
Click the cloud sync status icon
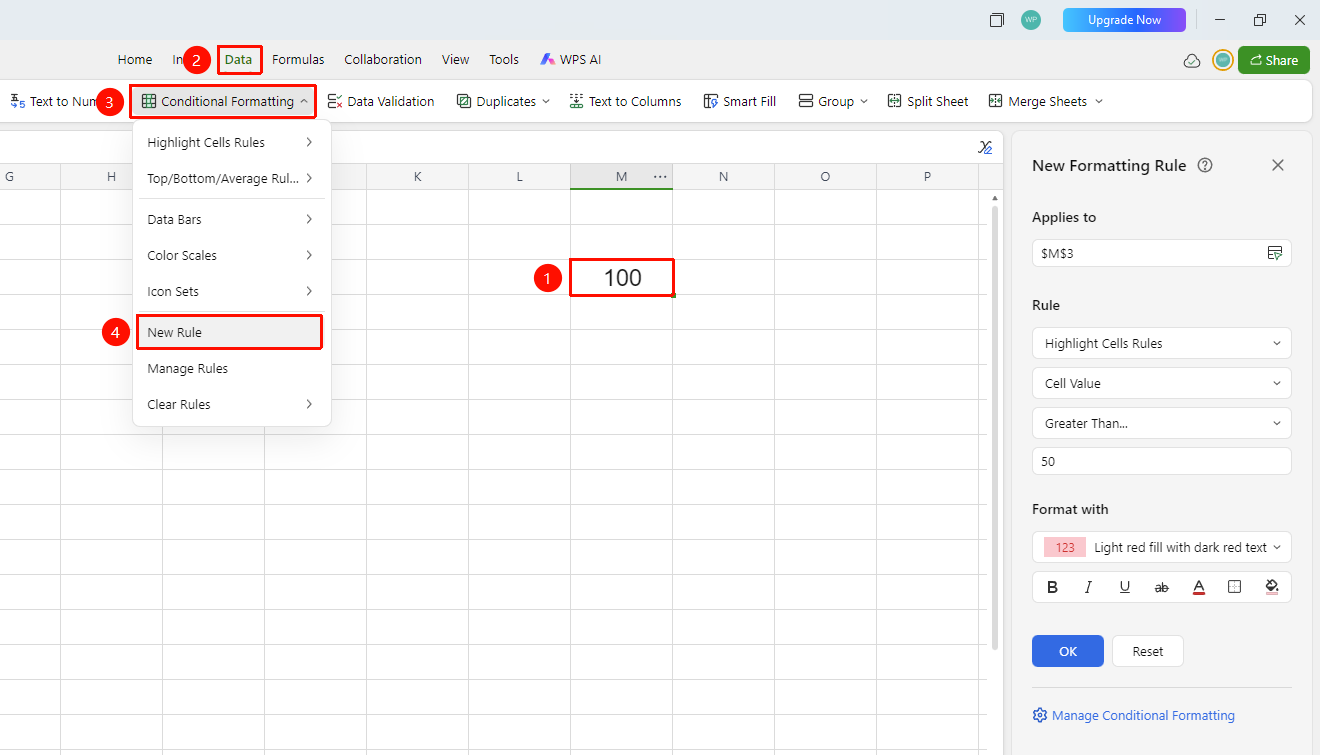[x=1192, y=60]
